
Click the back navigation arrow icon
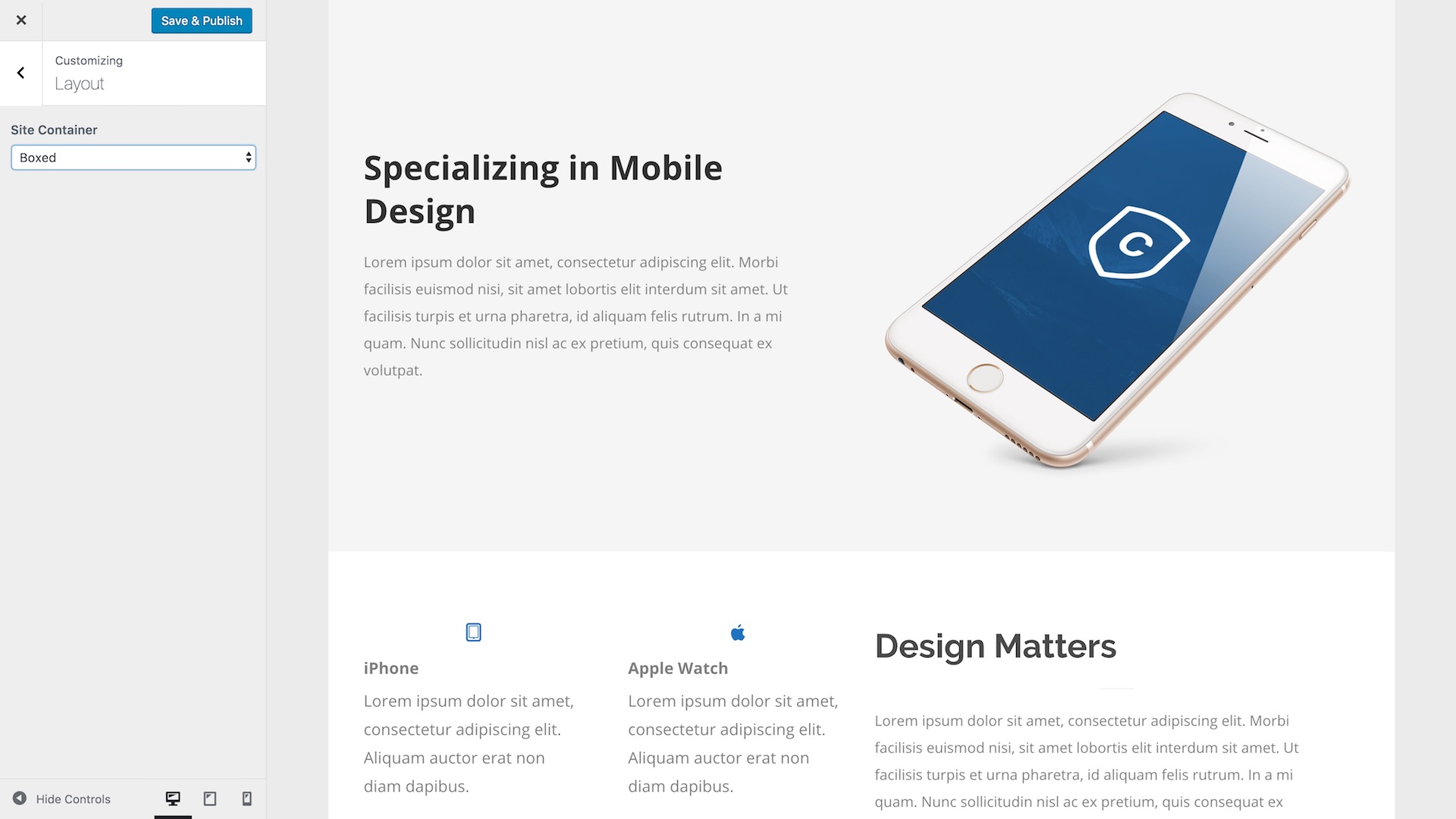(x=20, y=71)
